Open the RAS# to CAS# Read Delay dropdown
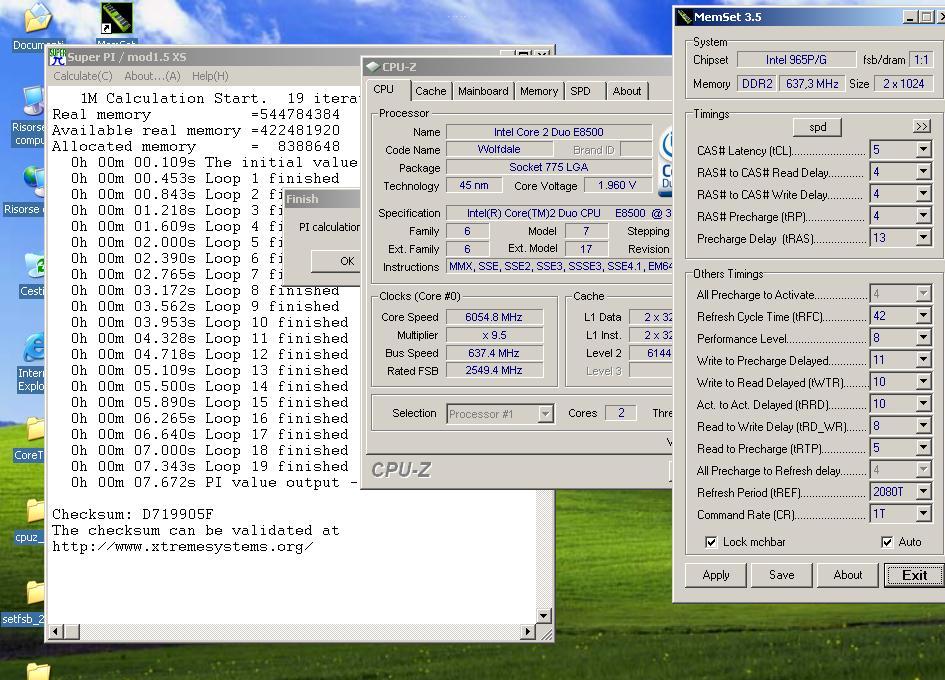Screen dimensions: 945x680 [x=923, y=172]
